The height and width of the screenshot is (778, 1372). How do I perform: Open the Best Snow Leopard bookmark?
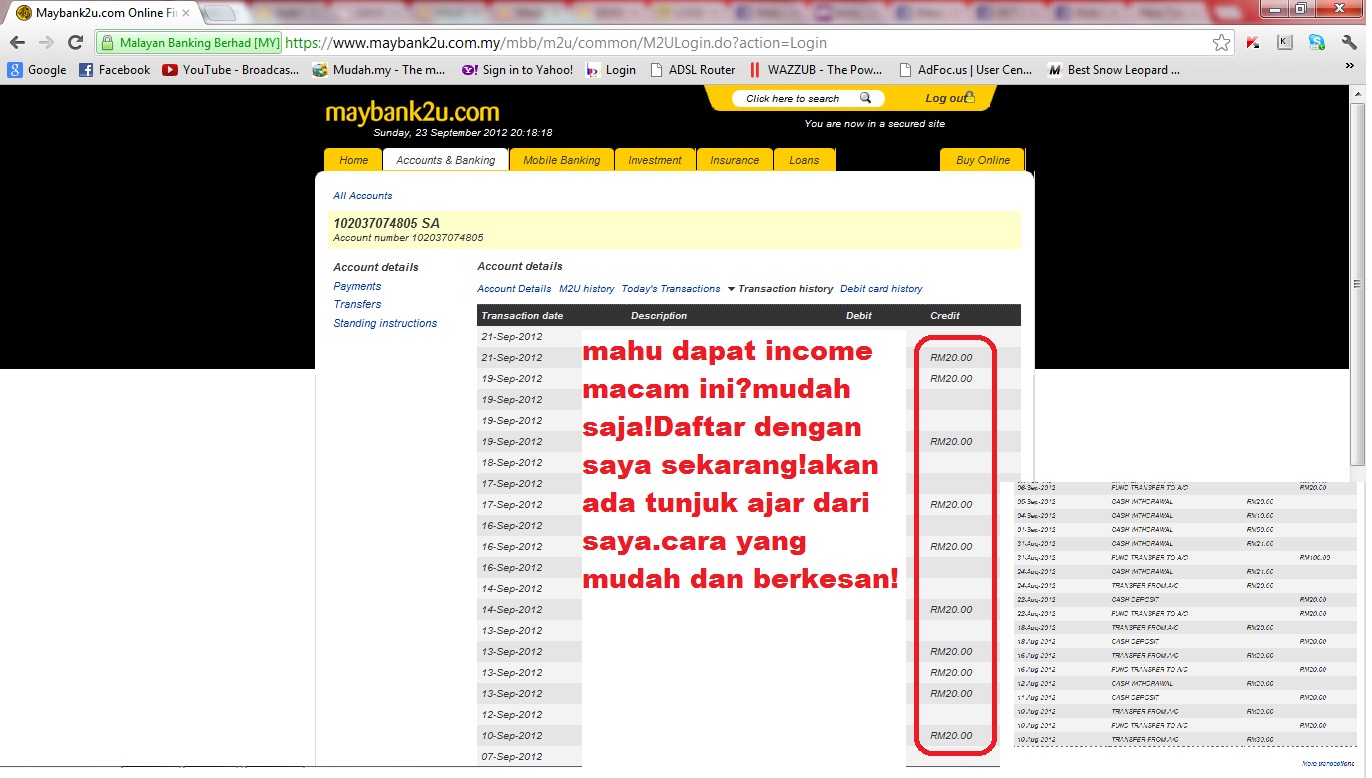click(1114, 70)
